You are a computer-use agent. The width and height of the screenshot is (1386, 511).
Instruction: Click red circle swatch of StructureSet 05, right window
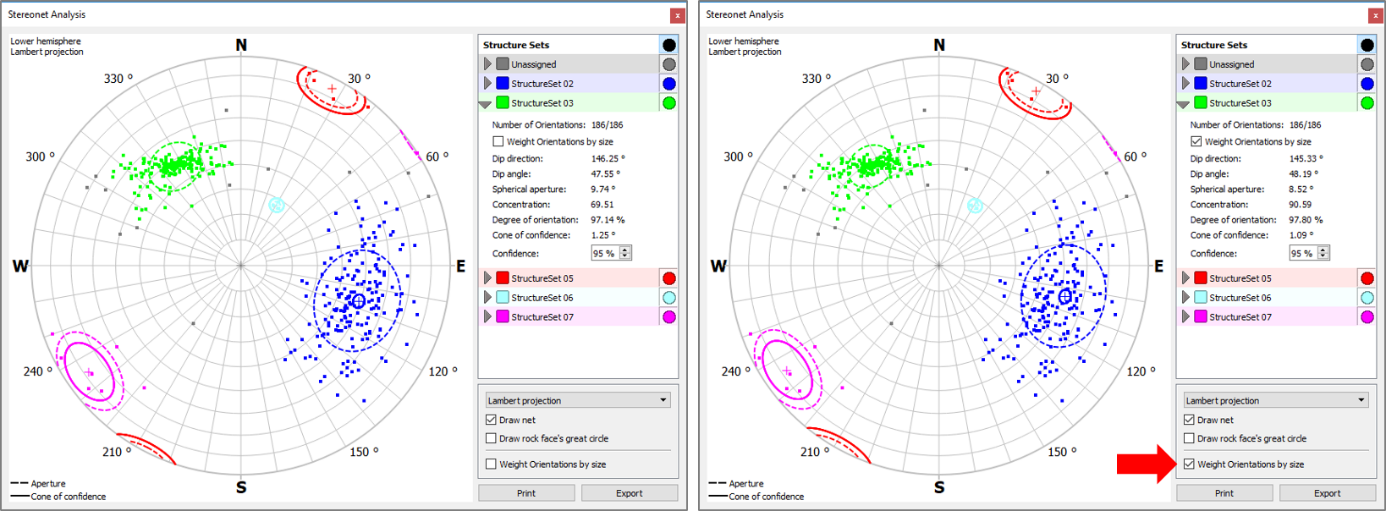pos(1367,278)
